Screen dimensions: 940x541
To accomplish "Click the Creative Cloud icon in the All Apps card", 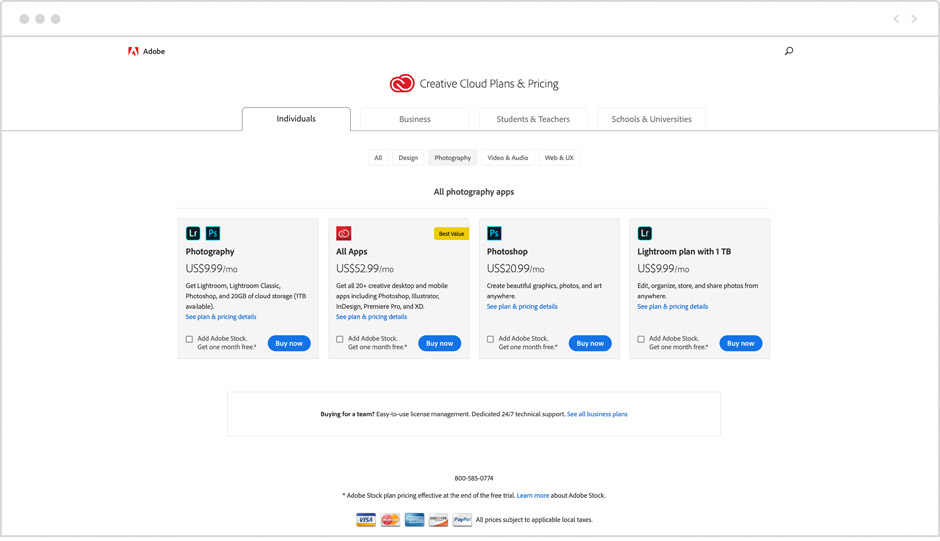I will (344, 233).
